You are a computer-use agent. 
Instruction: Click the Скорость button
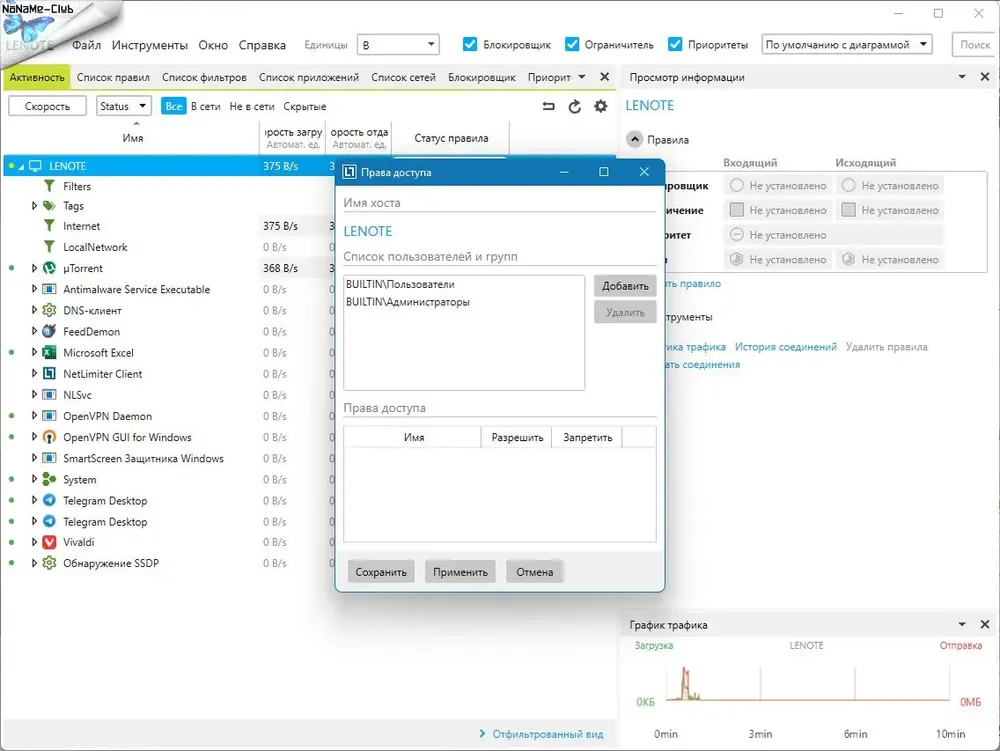pyautogui.click(x=47, y=106)
